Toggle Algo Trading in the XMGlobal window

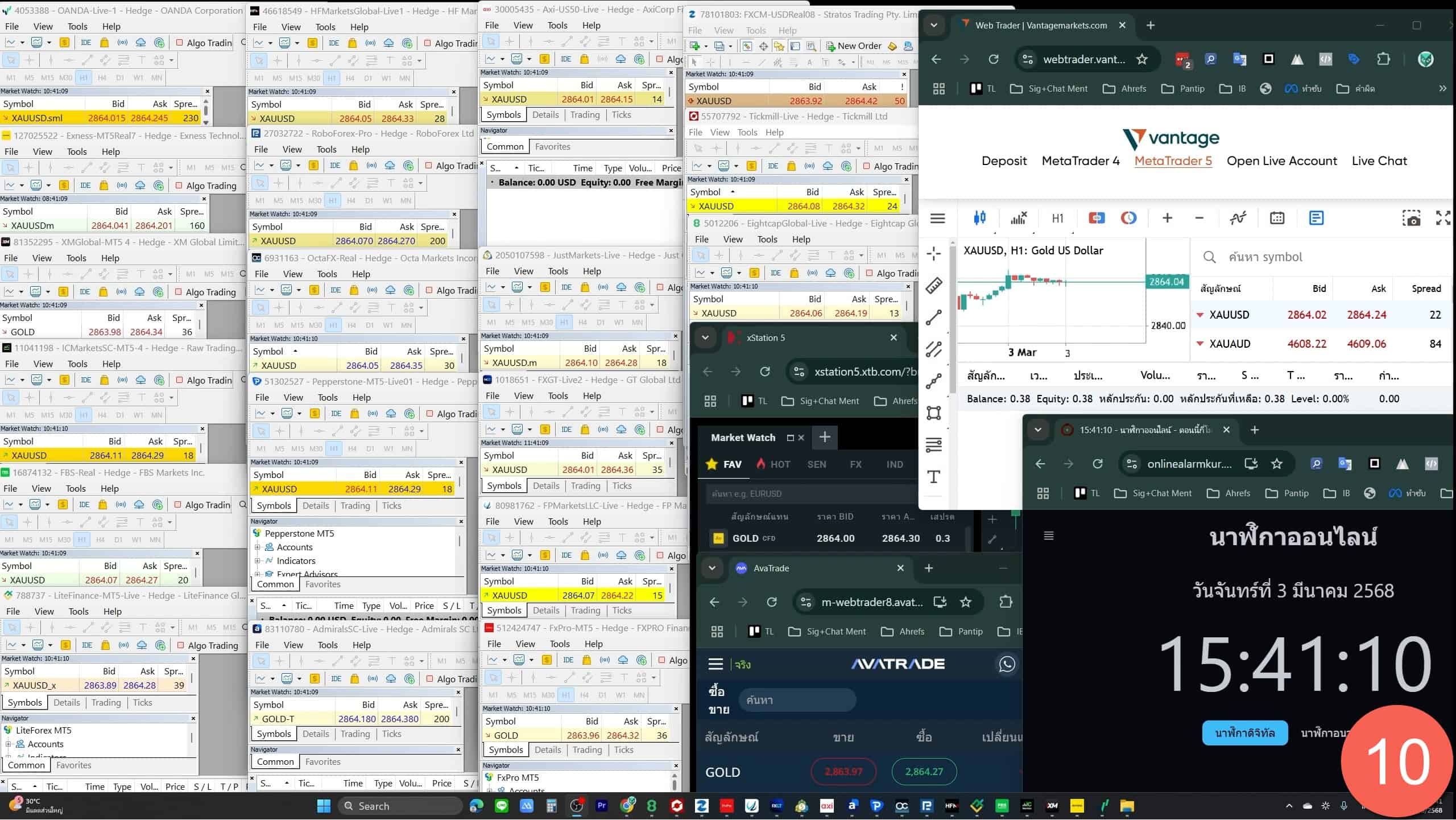(205, 292)
